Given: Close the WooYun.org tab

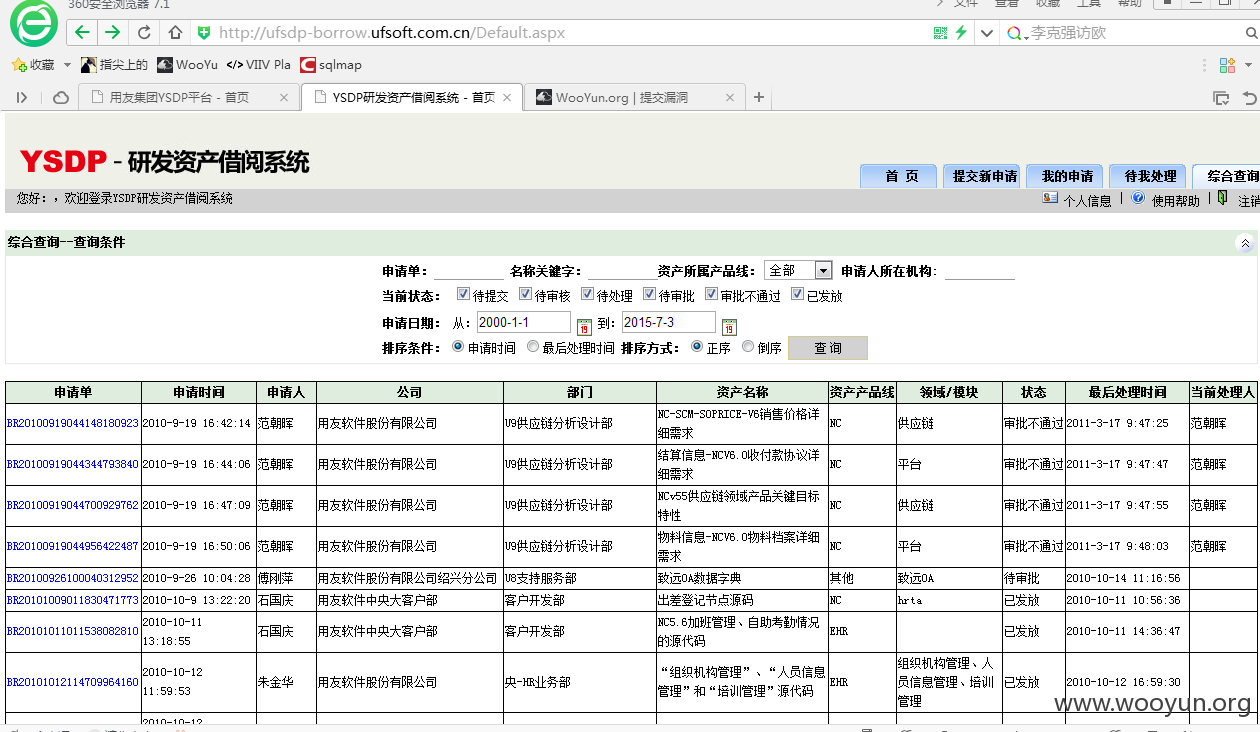Looking at the screenshot, I should pyautogui.click(x=730, y=97).
